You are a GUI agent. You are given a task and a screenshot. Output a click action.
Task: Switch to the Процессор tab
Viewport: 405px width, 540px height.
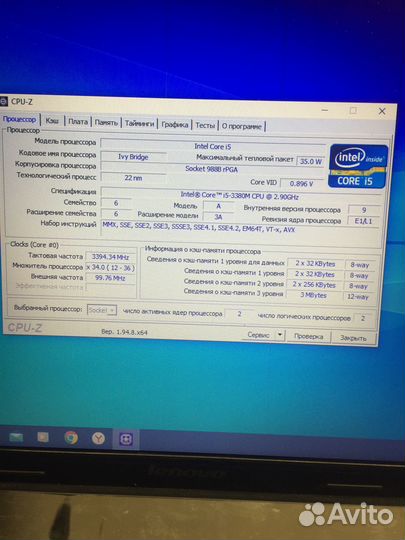19,120
